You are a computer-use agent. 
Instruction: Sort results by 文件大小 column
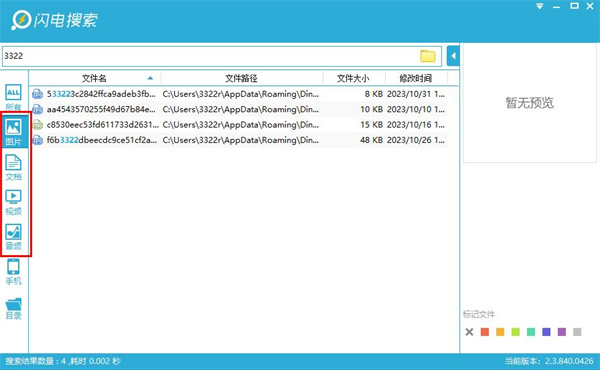[353, 78]
